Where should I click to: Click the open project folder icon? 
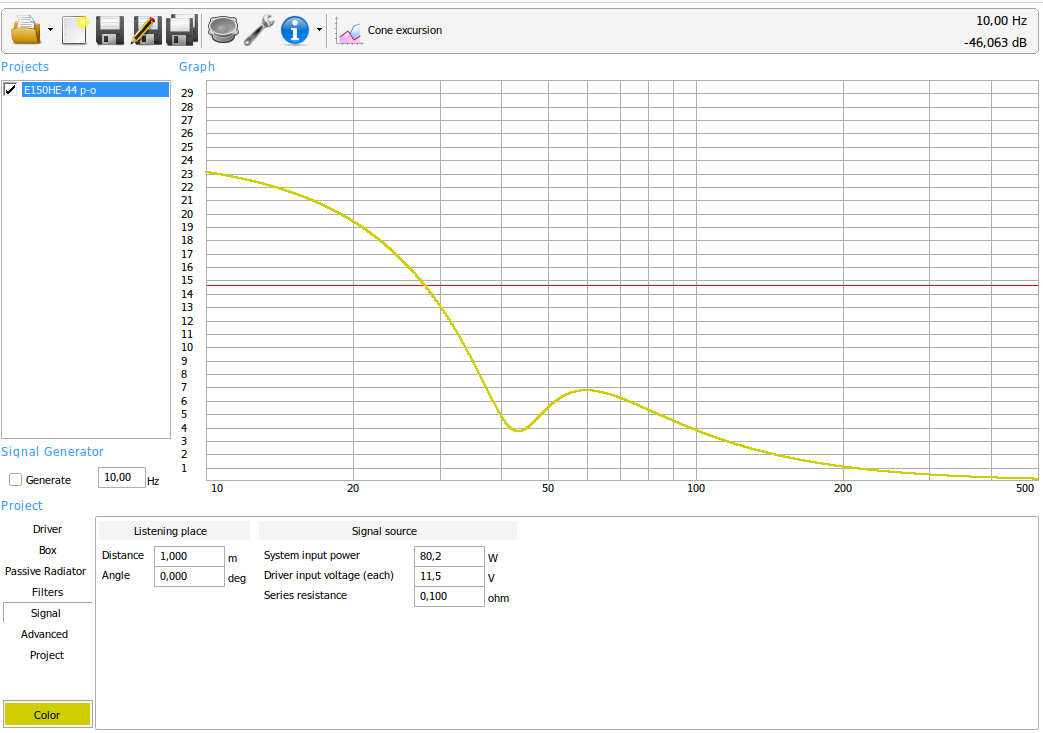pos(26,30)
